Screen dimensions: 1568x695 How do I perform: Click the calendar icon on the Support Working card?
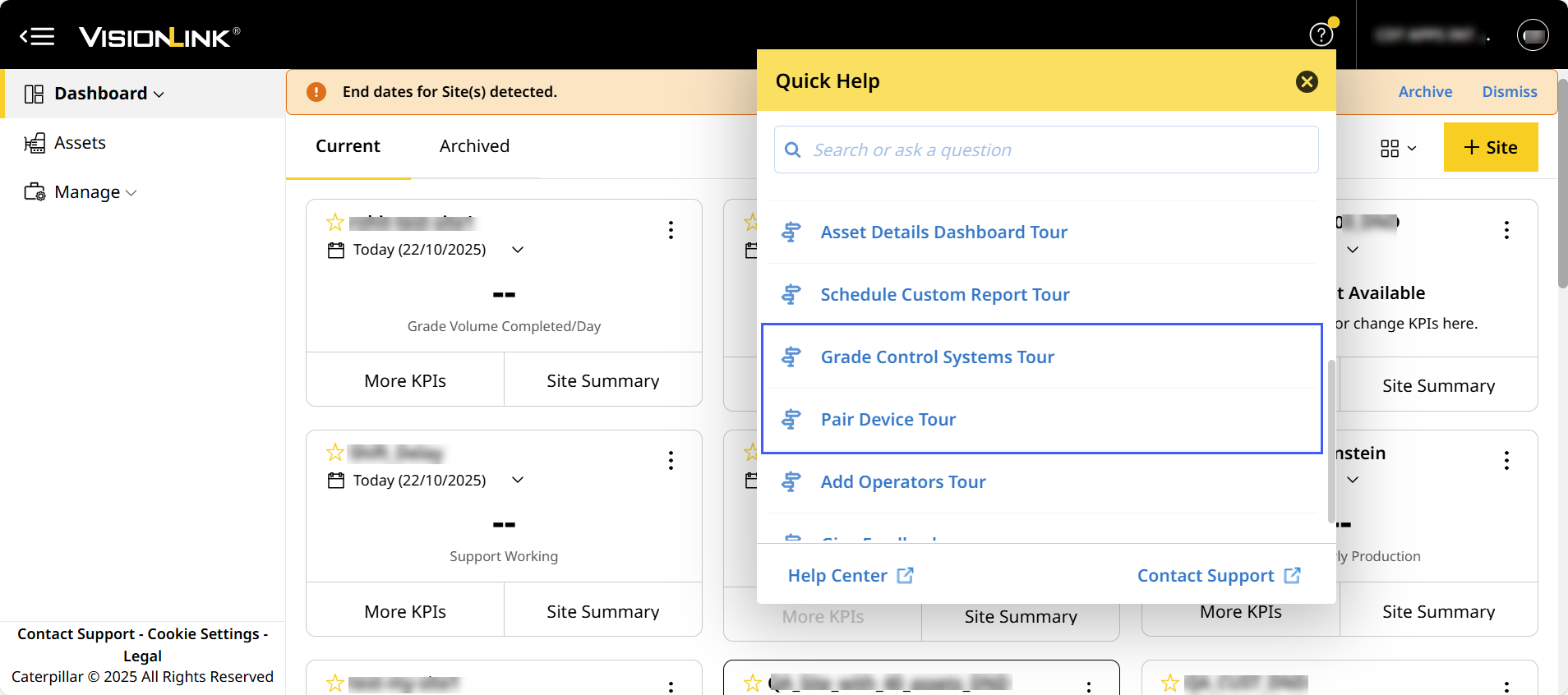[336, 481]
